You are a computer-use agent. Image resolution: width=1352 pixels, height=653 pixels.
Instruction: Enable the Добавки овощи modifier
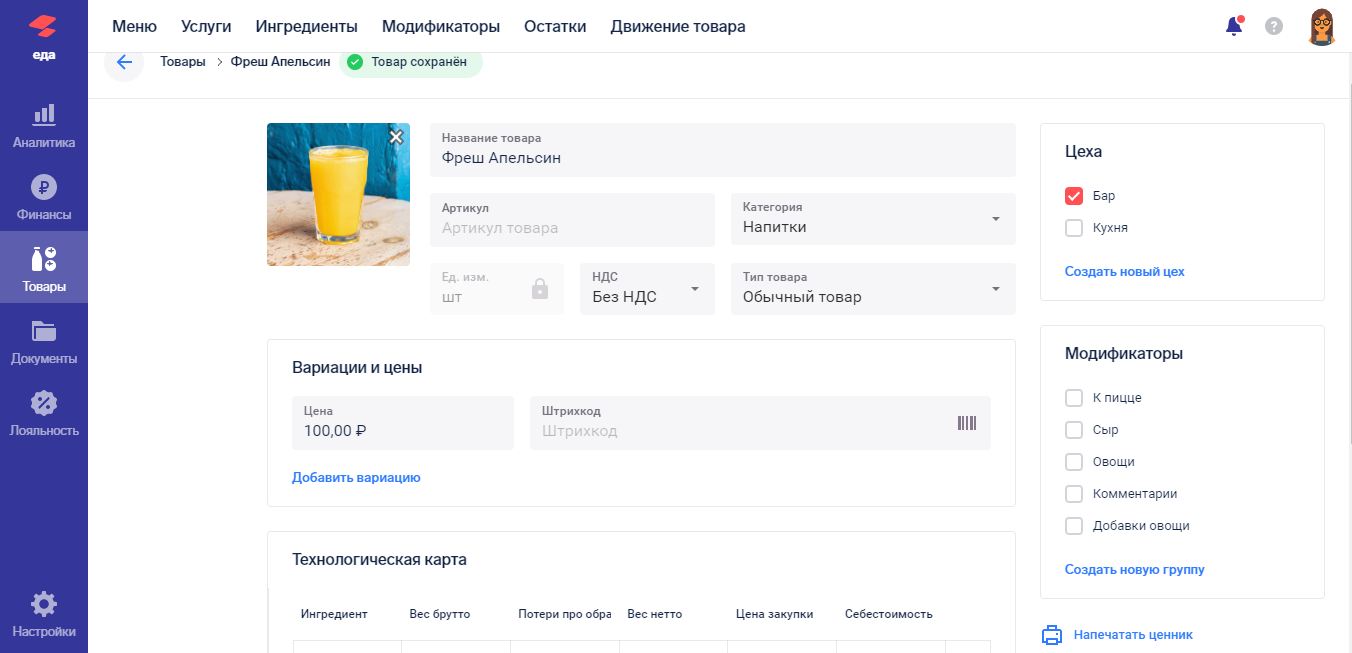(1074, 526)
